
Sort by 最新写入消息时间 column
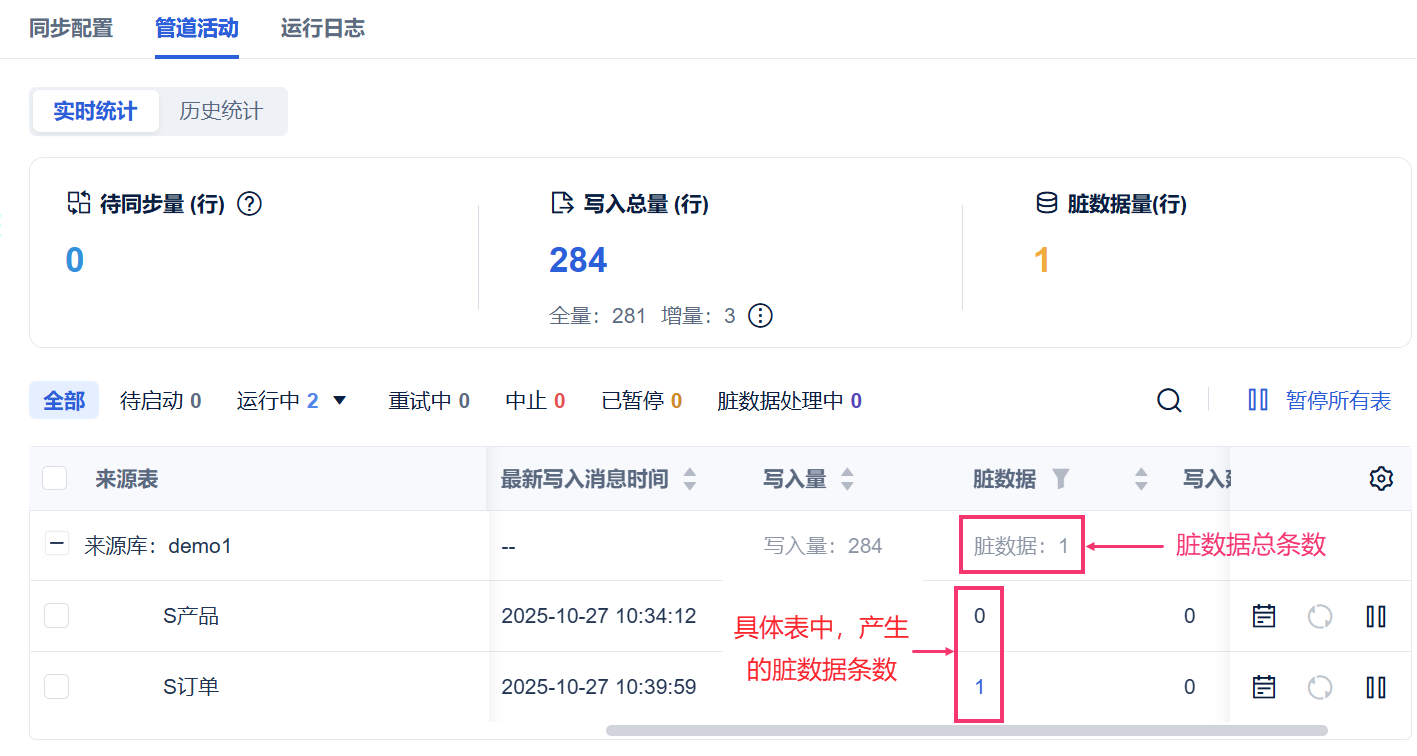pos(689,479)
